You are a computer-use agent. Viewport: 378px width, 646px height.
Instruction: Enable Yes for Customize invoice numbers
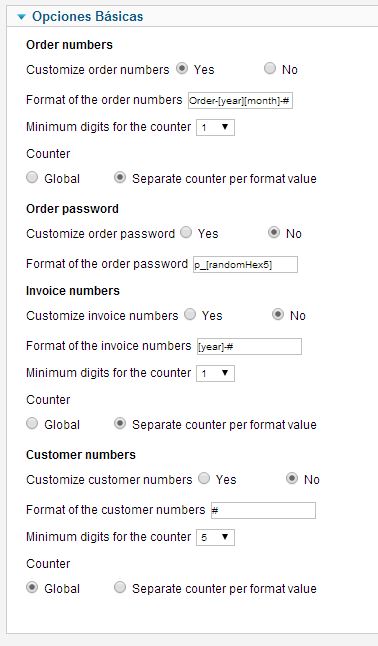(x=190, y=314)
